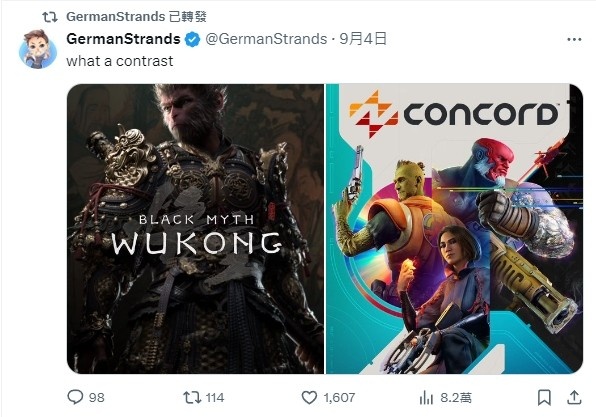Image resolution: width=596 pixels, height=417 pixels.
Task: Click the retweet indicator icon at top
Action: 50,17
